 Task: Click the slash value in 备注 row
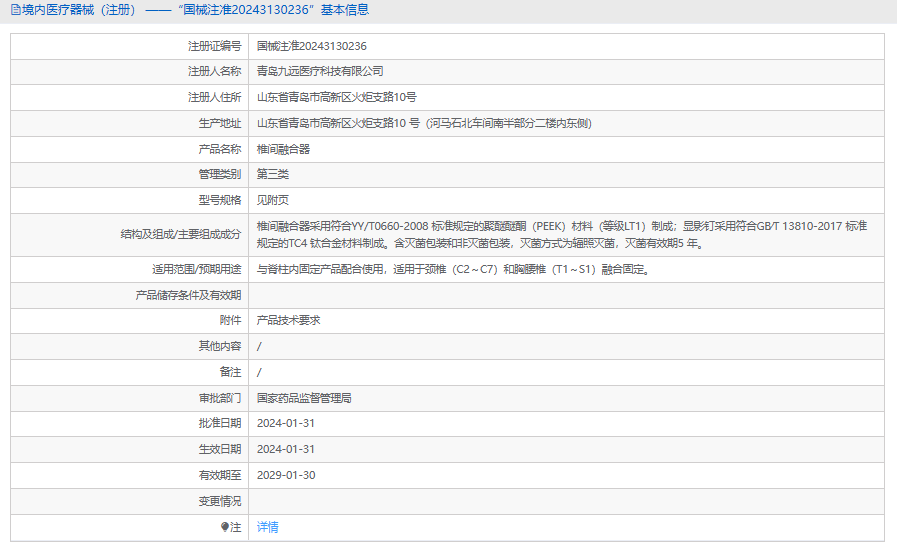(x=259, y=372)
